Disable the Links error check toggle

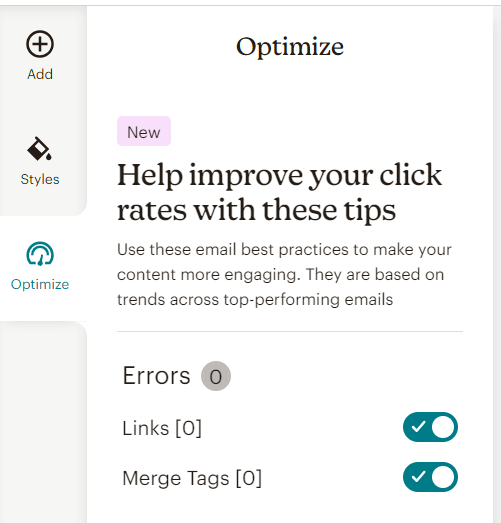coord(430,427)
